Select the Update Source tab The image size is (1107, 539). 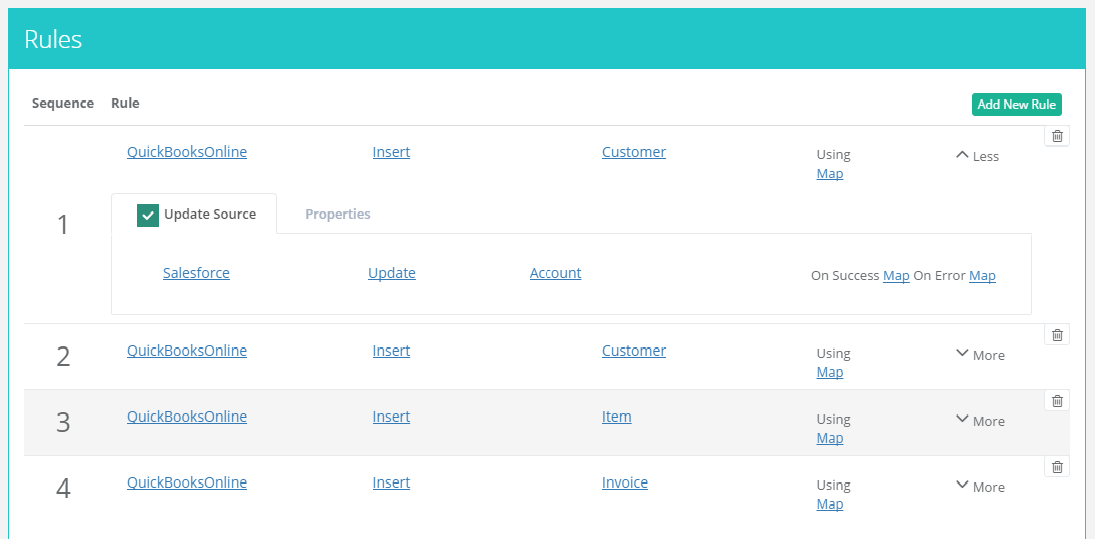point(209,214)
